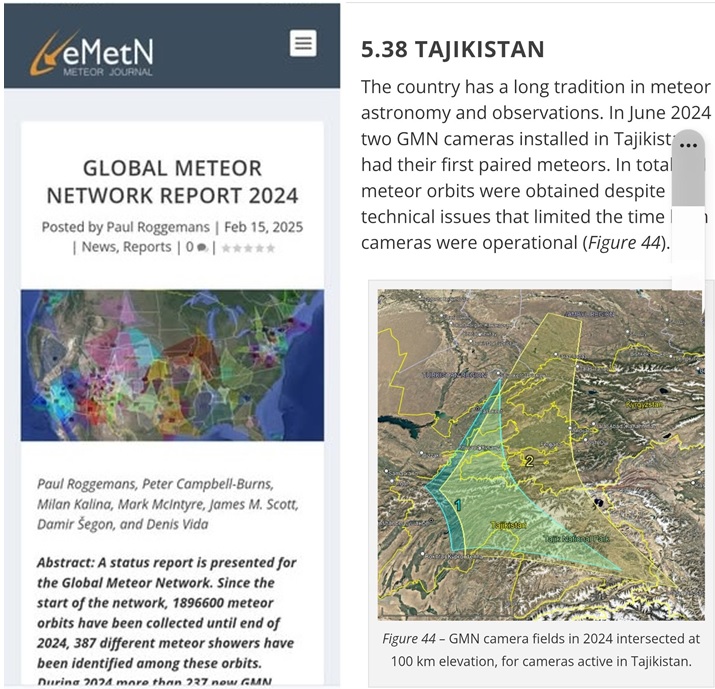Click camera field label 2 on map

tap(529, 460)
